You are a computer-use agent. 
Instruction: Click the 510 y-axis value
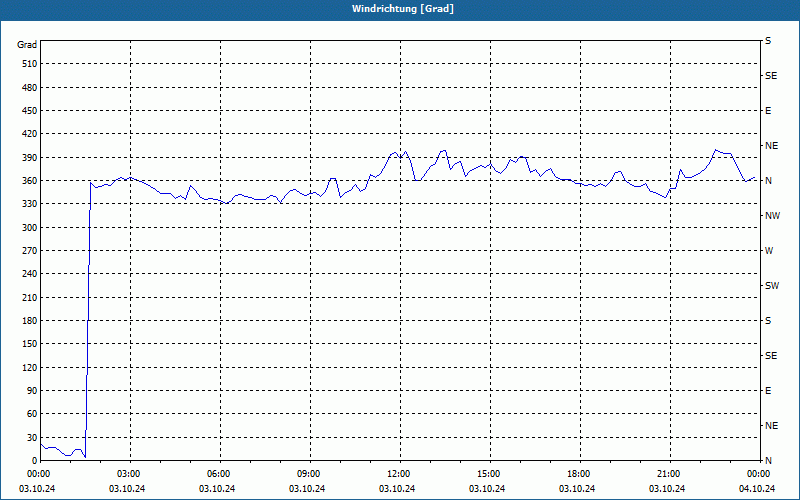[x=30, y=64]
